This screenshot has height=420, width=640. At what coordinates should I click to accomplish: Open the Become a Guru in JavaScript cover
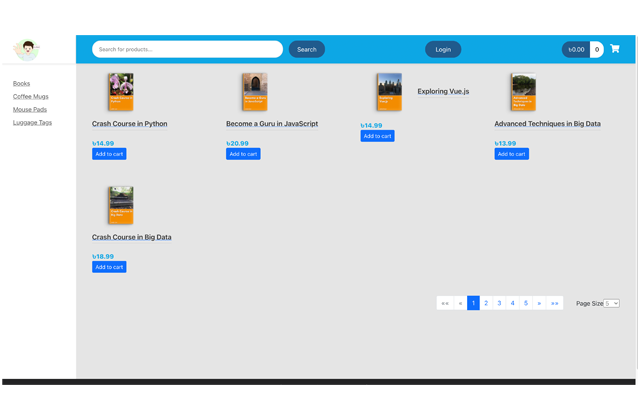tap(254, 92)
